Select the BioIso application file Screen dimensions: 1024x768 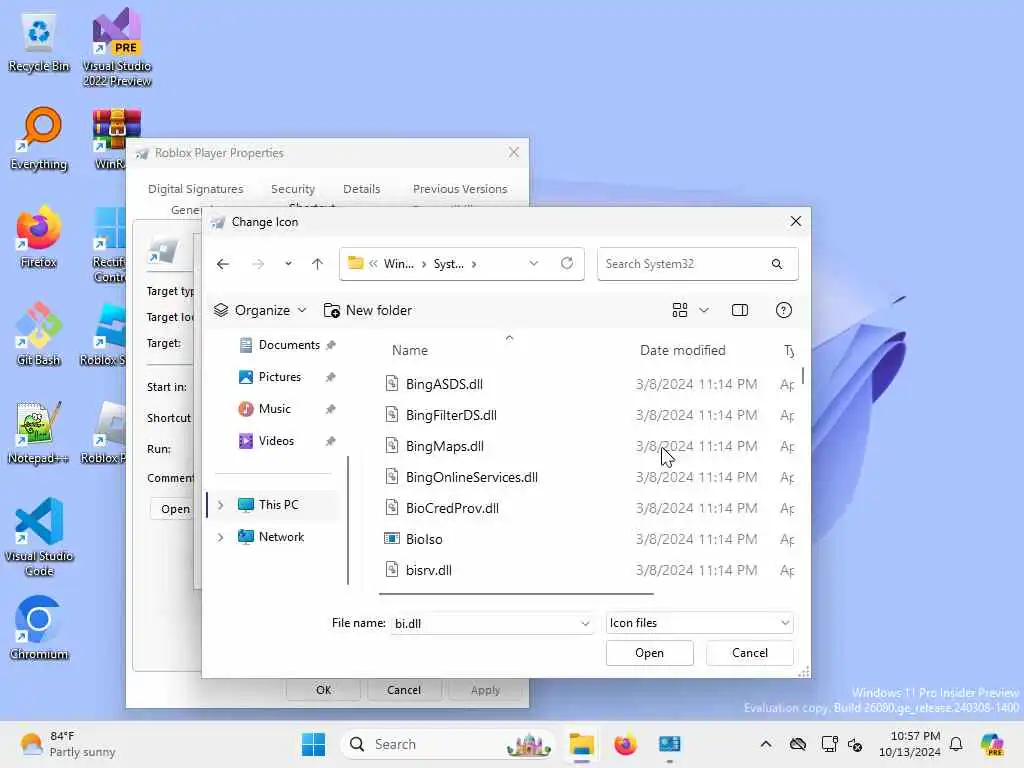[x=424, y=539]
